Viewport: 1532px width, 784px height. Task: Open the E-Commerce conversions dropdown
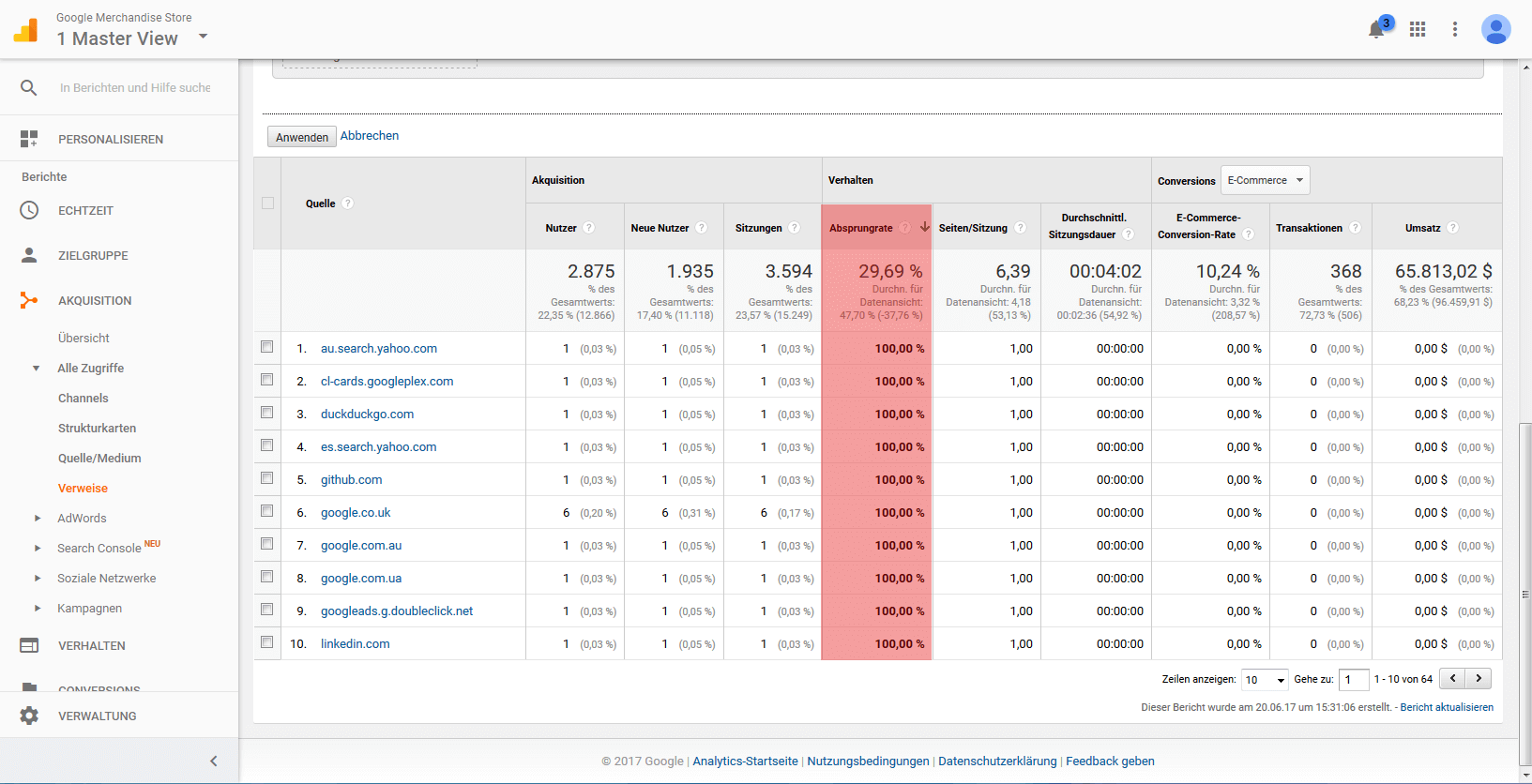click(1265, 180)
